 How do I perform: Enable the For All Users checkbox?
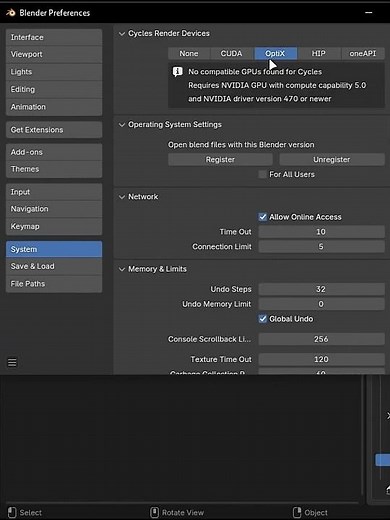tap(263, 174)
